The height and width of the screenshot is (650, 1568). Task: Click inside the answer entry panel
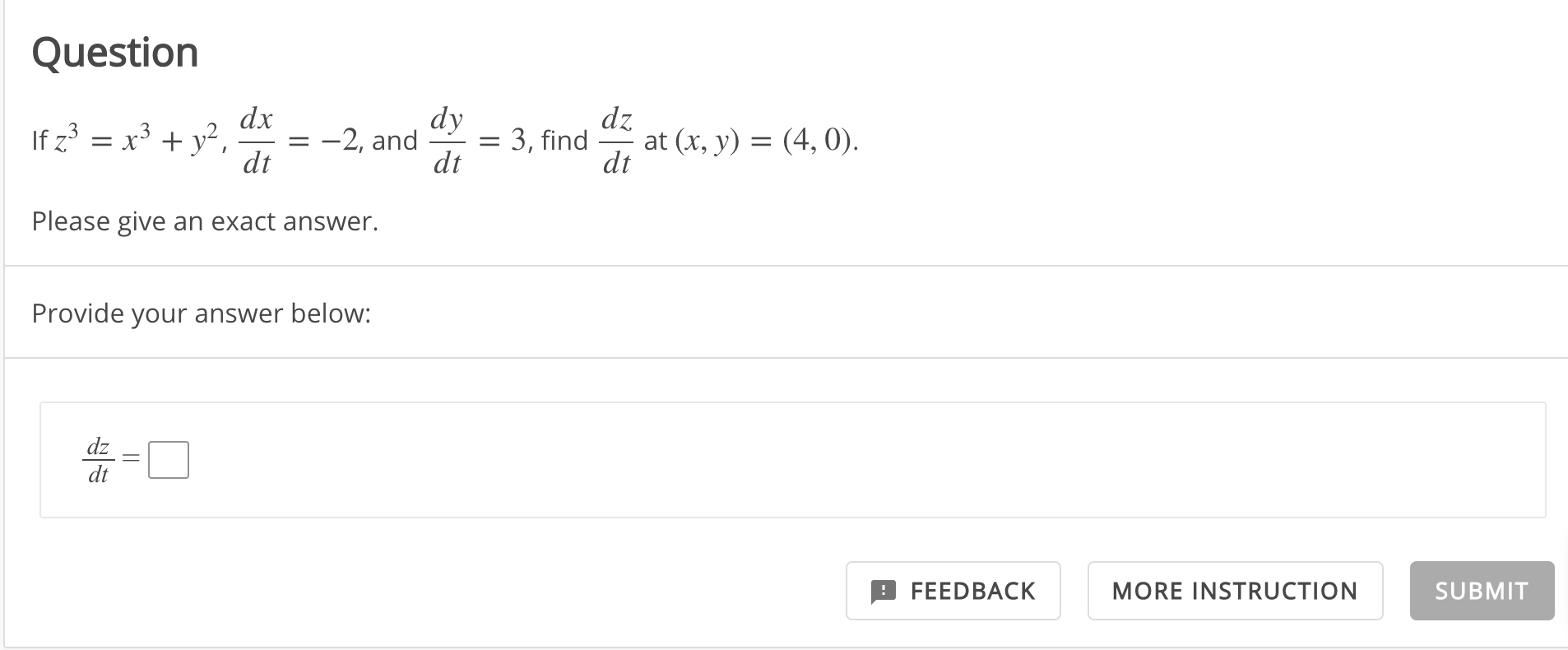(740, 459)
